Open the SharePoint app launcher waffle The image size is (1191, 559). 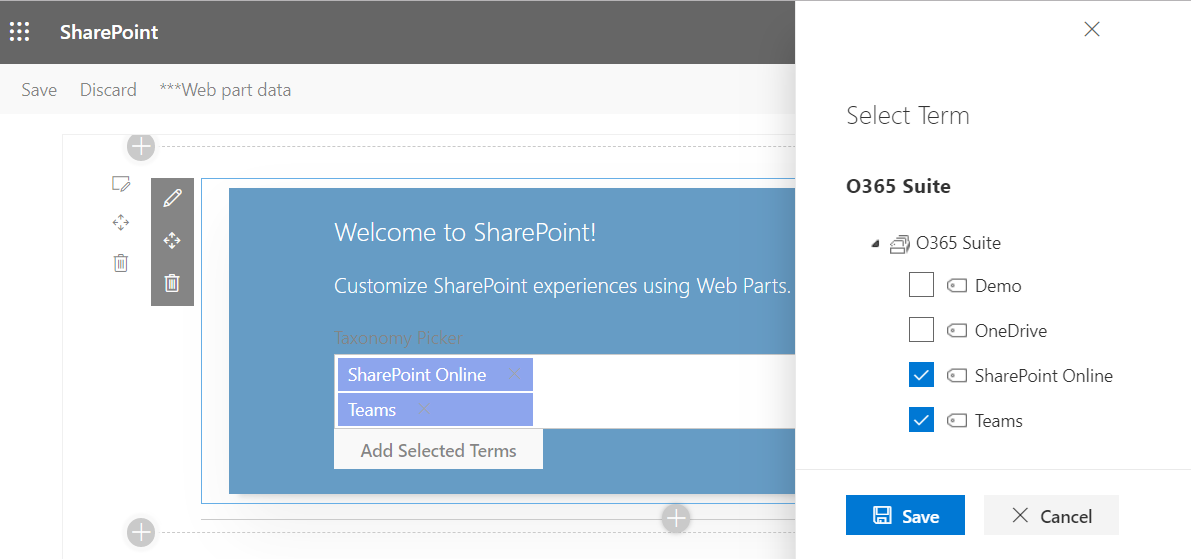[x=20, y=32]
